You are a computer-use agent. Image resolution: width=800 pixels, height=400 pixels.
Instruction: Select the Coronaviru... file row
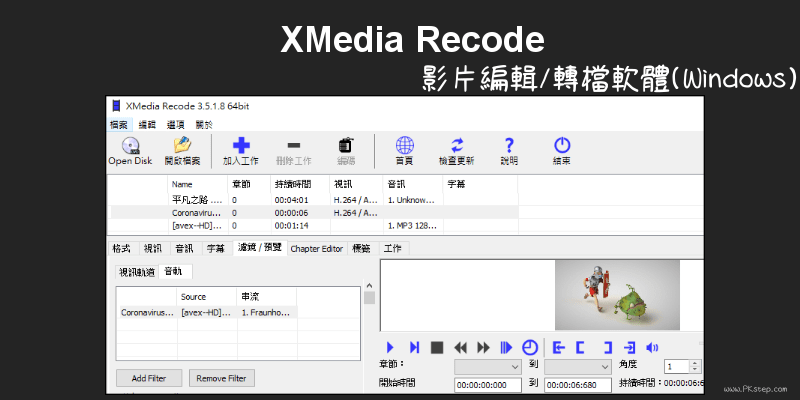pyautogui.click(x=314, y=213)
